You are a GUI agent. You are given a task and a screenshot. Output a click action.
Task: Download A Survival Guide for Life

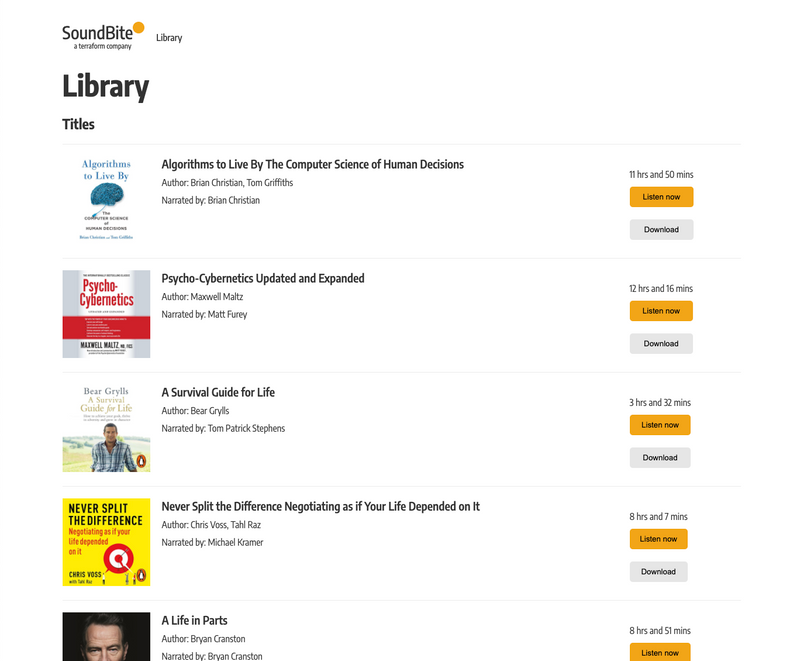point(660,457)
